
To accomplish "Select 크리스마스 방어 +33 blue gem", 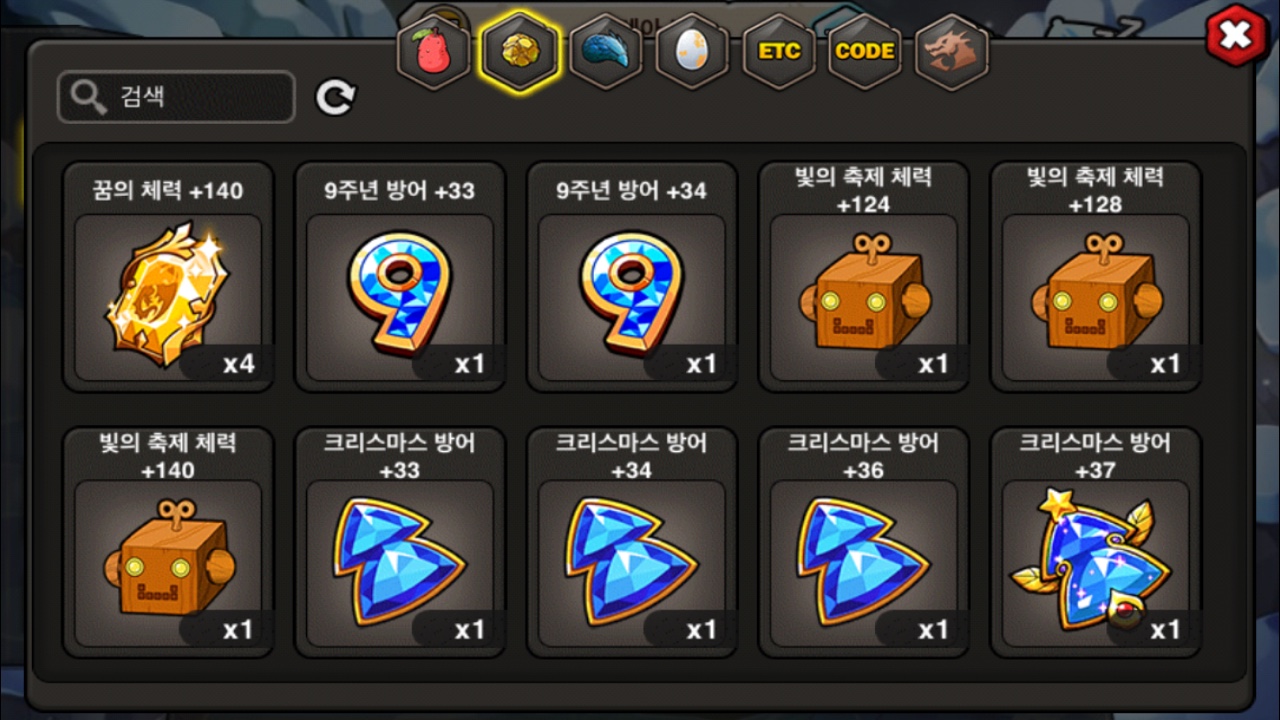I will point(400,542).
